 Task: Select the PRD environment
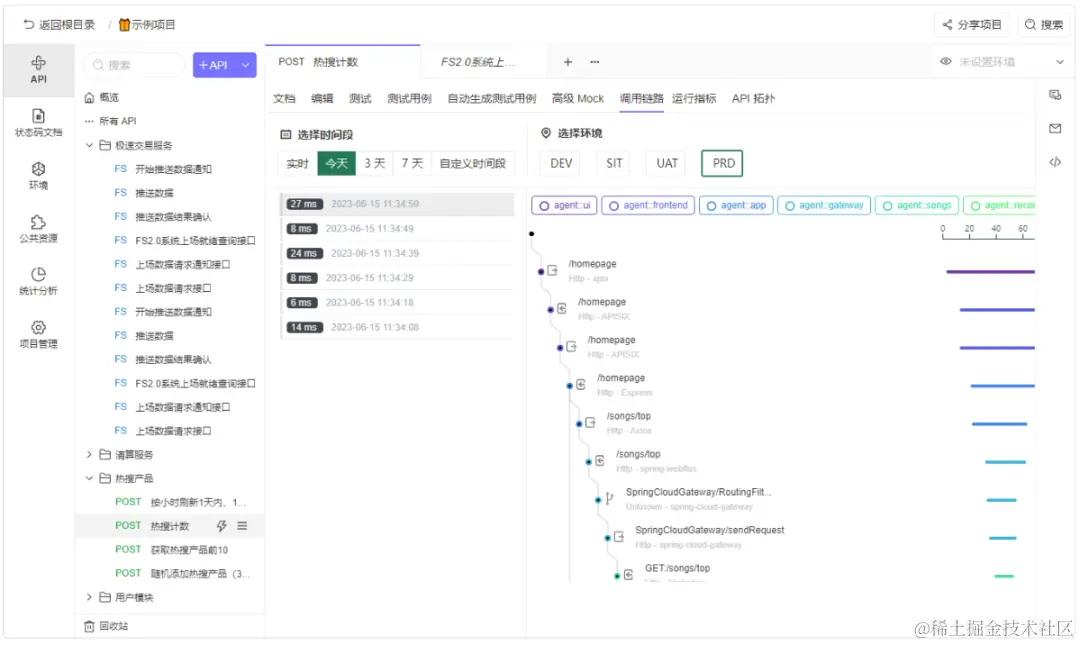click(x=723, y=163)
